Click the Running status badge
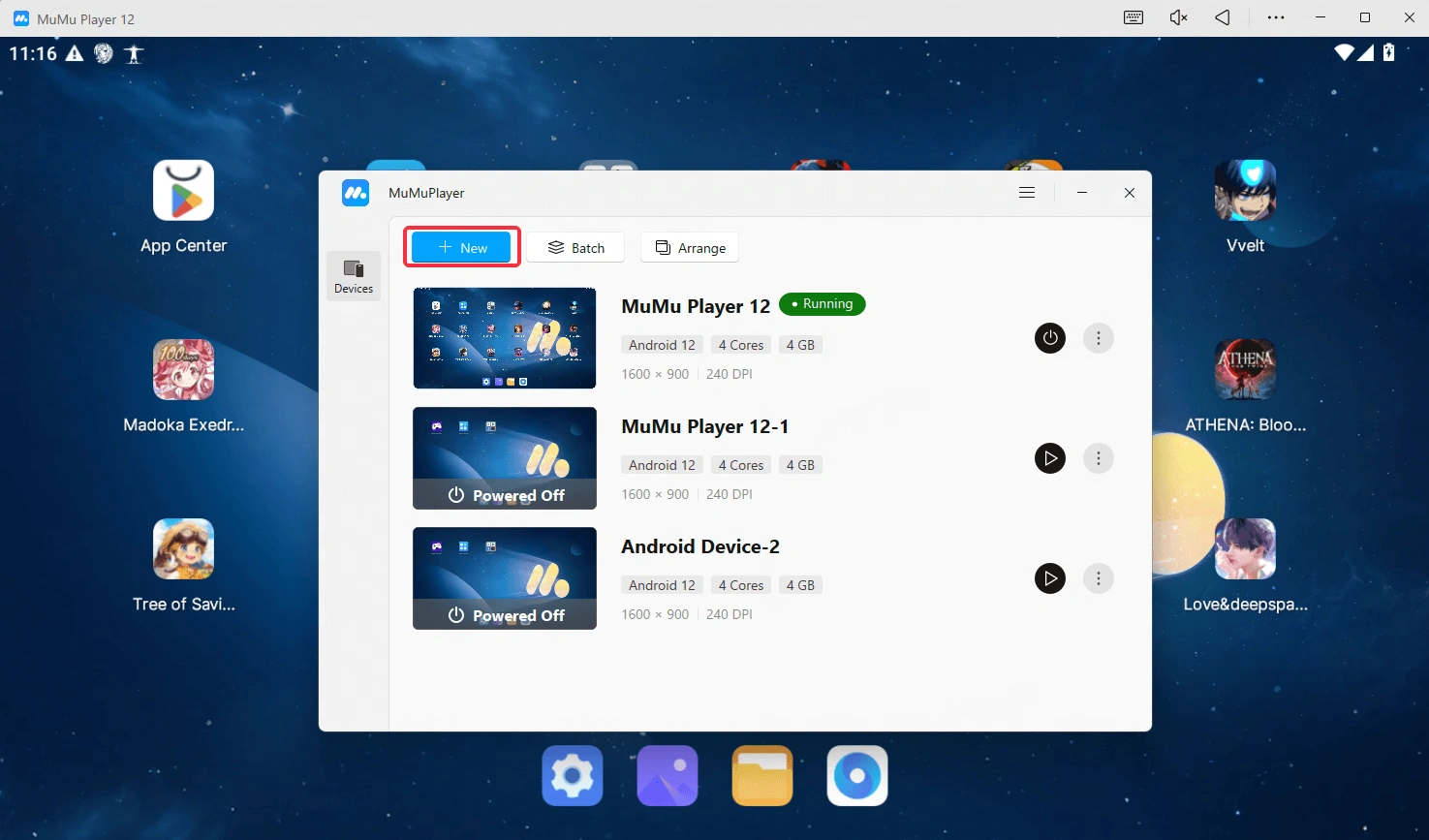Screen dimensions: 1429x840 [823, 304]
